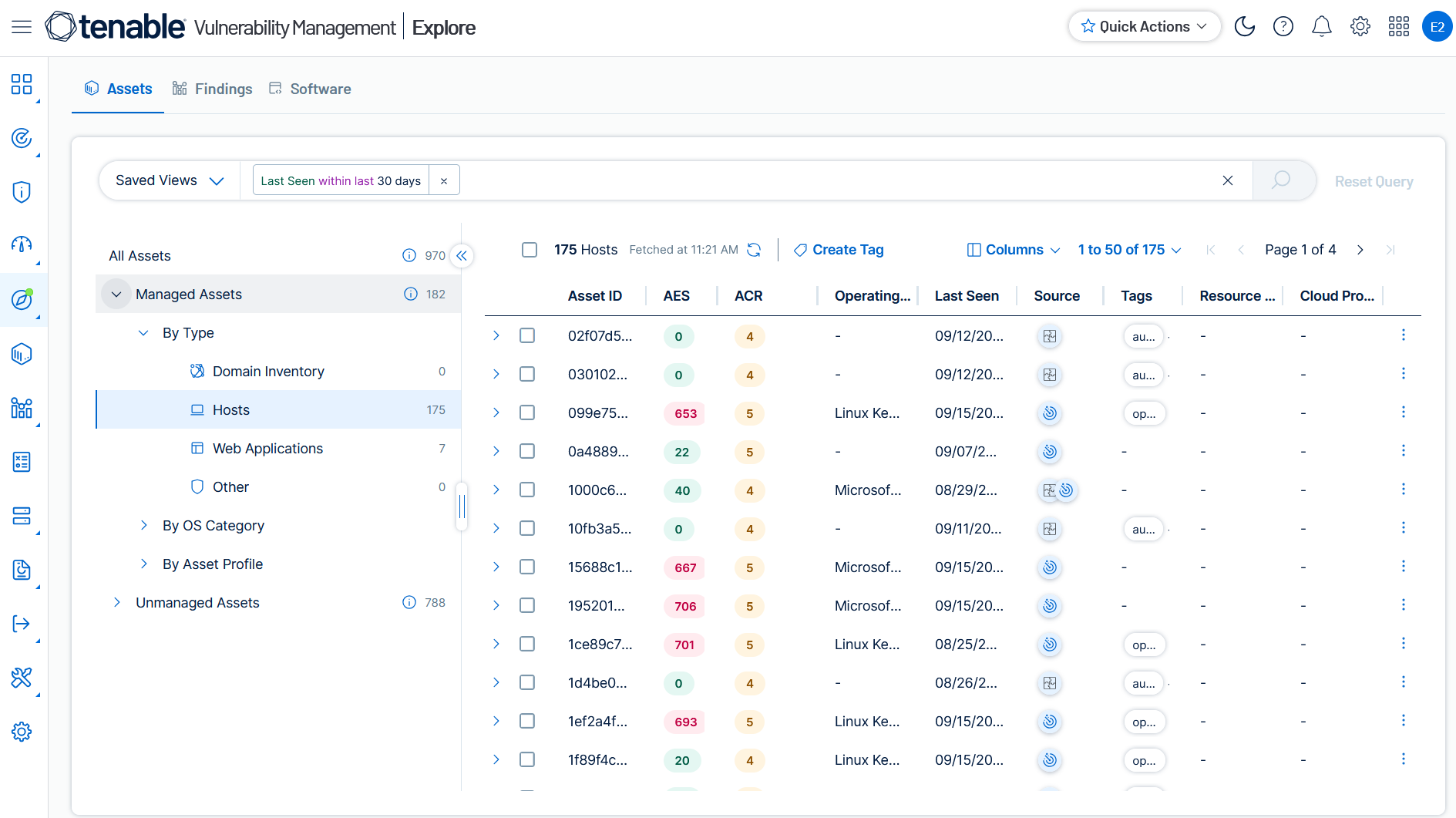Open the Quick Actions button
The image size is (1456, 818).
pyautogui.click(x=1144, y=27)
